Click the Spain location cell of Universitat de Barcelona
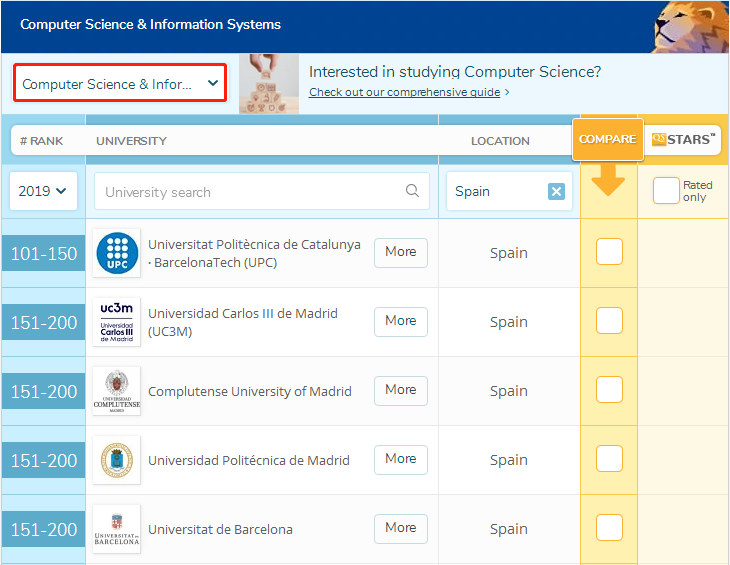 point(509,529)
